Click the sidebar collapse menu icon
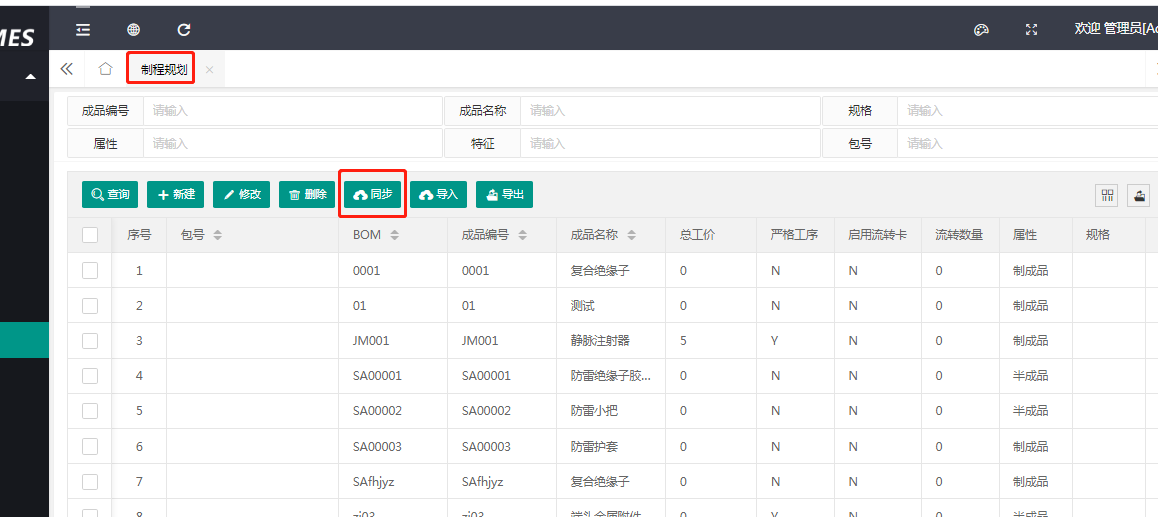This screenshot has width=1158, height=517. pyautogui.click(x=83, y=30)
